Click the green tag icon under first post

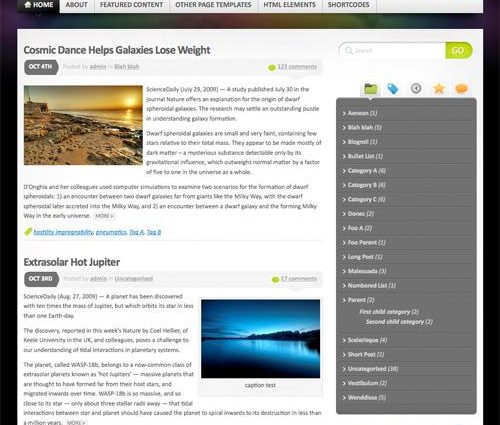coord(28,232)
